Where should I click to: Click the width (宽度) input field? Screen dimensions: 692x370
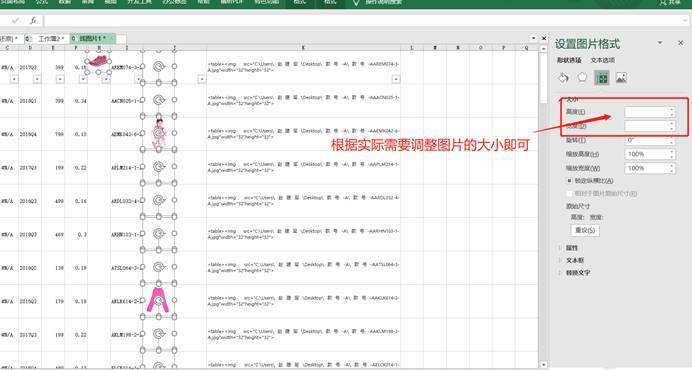(x=650, y=126)
